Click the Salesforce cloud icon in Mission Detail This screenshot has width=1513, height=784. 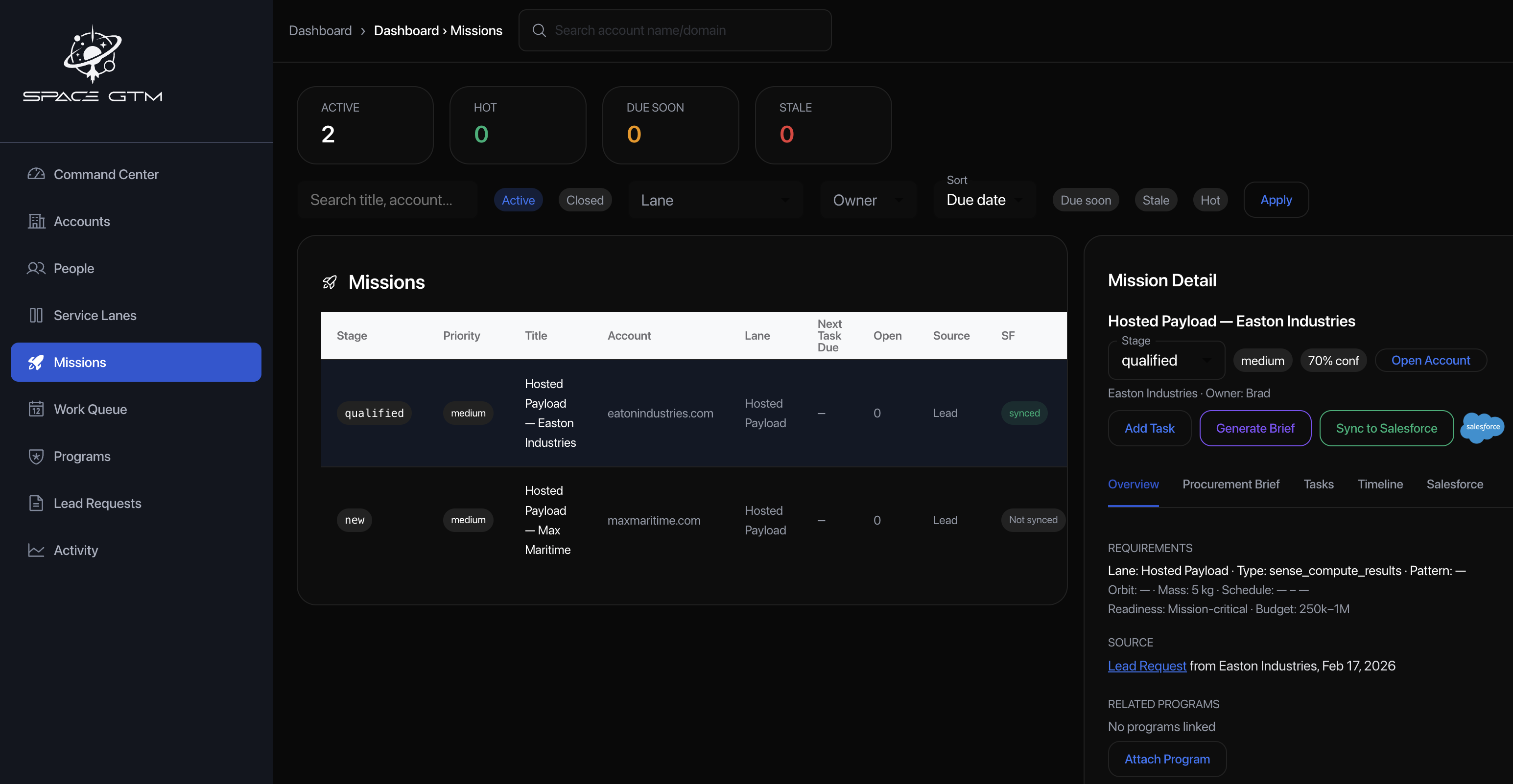(x=1481, y=428)
